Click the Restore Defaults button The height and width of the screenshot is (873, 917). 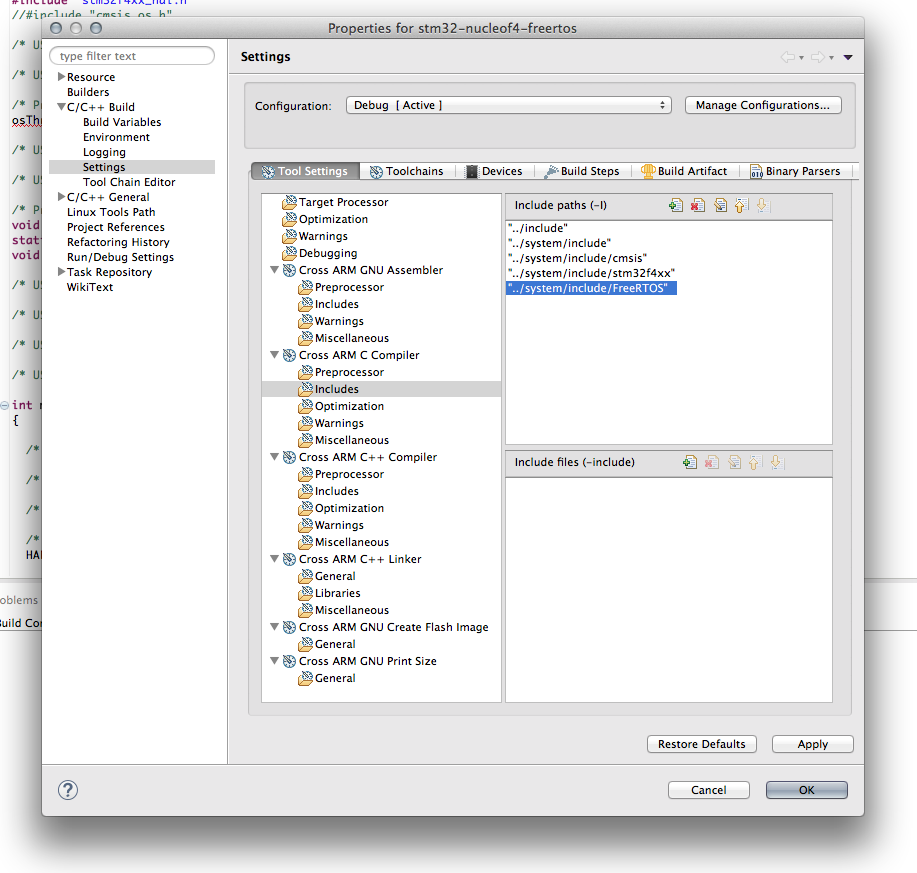click(x=702, y=744)
